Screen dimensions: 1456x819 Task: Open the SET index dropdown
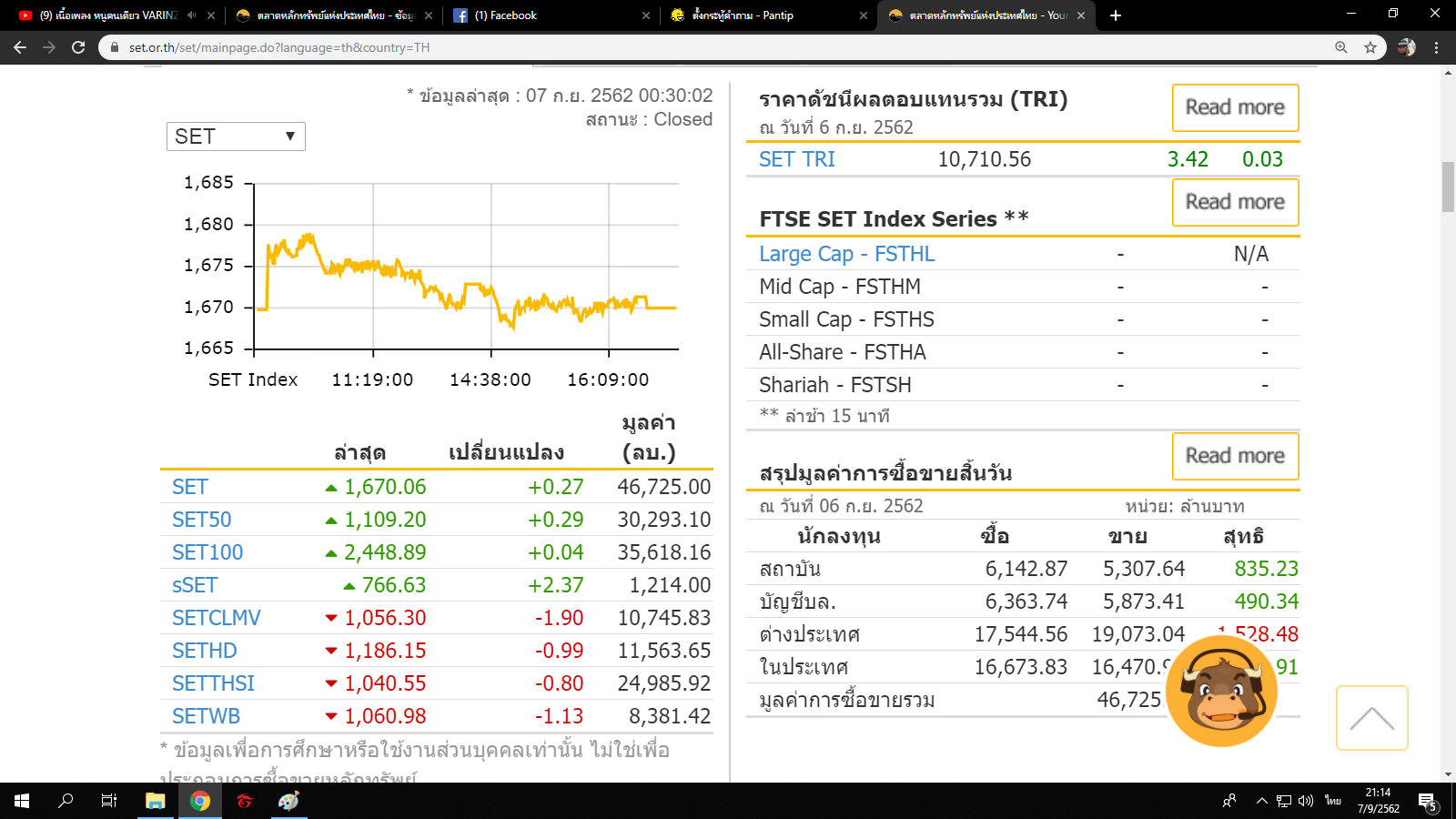(x=236, y=136)
